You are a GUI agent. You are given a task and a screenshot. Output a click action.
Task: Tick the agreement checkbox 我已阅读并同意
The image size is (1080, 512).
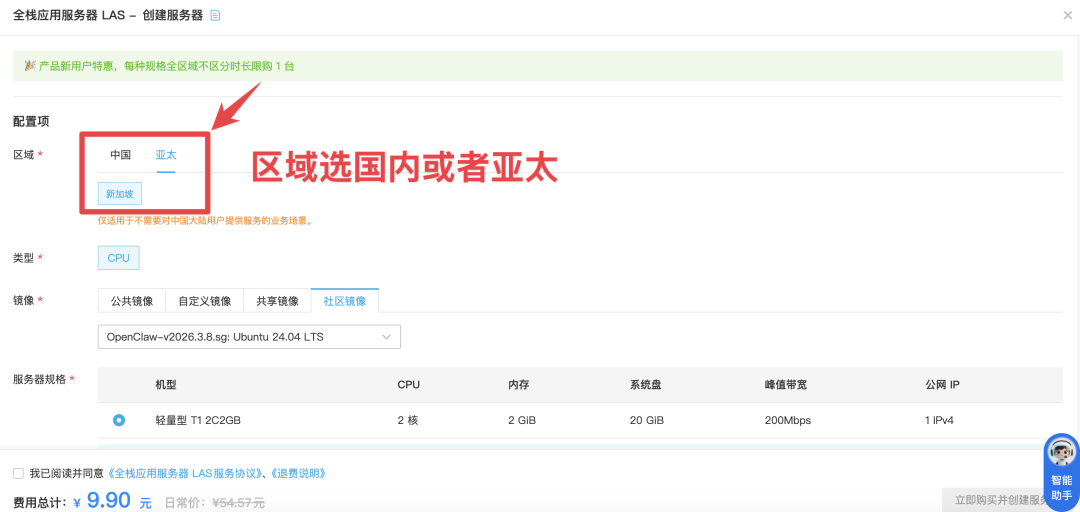(x=18, y=473)
